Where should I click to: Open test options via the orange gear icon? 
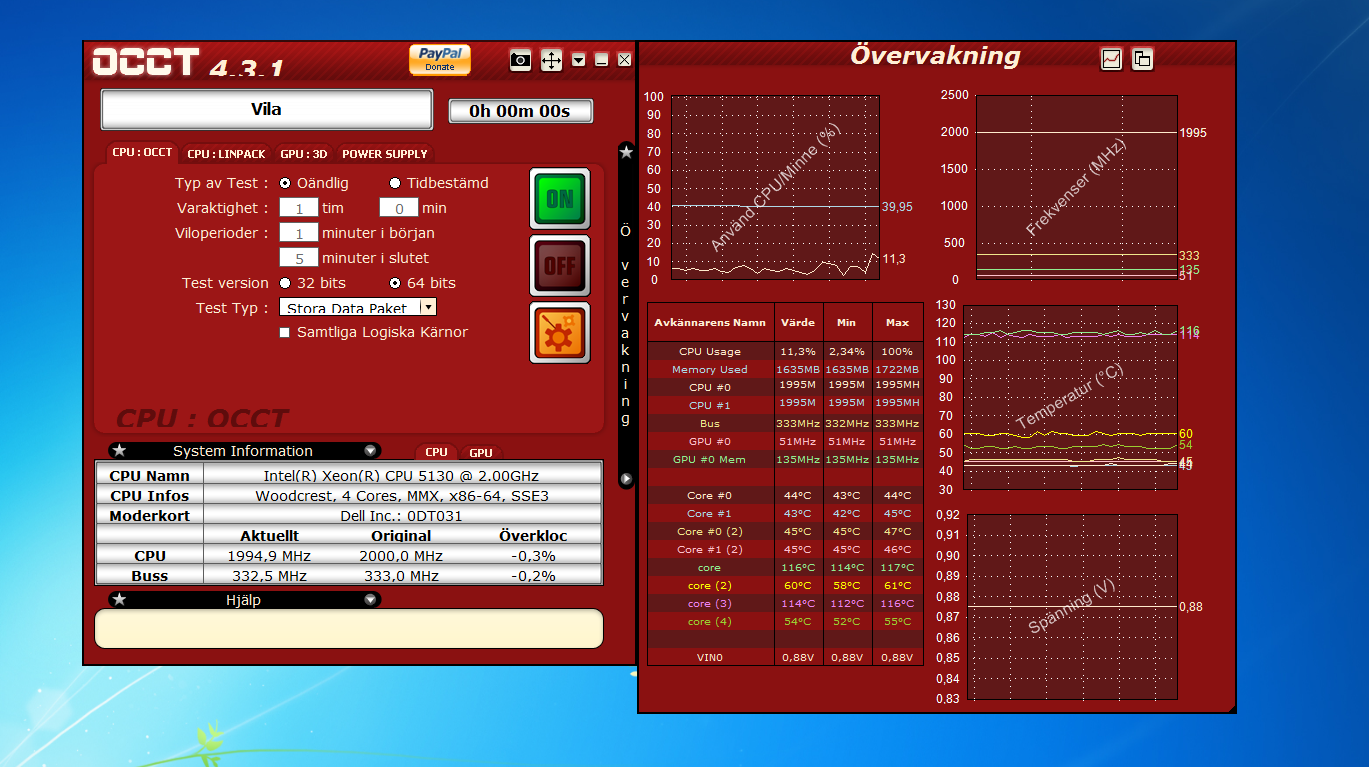(560, 333)
